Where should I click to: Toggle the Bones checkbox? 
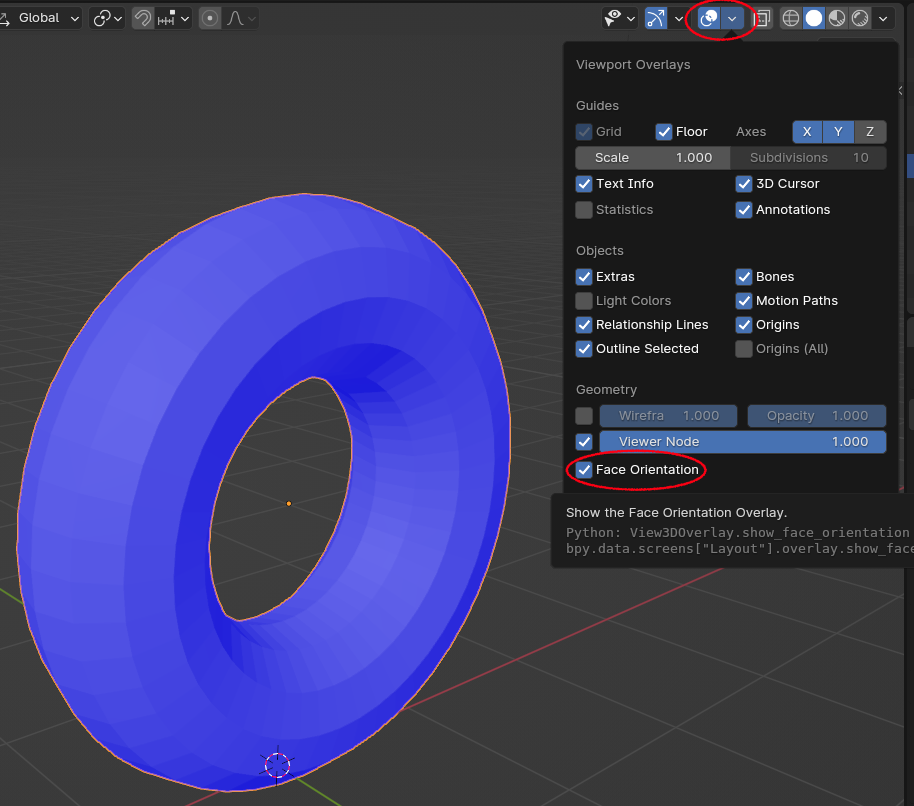pos(744,276)
